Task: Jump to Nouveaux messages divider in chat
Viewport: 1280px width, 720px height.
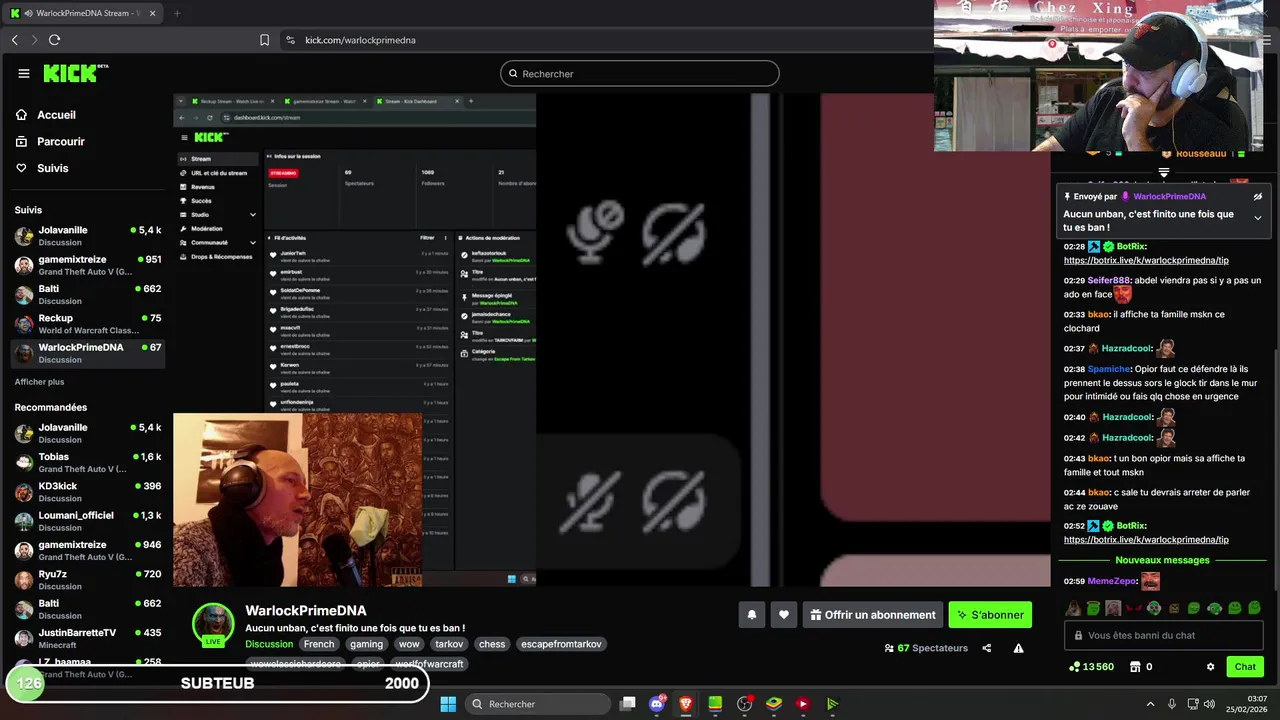Action: click(x=1162, y=560)
